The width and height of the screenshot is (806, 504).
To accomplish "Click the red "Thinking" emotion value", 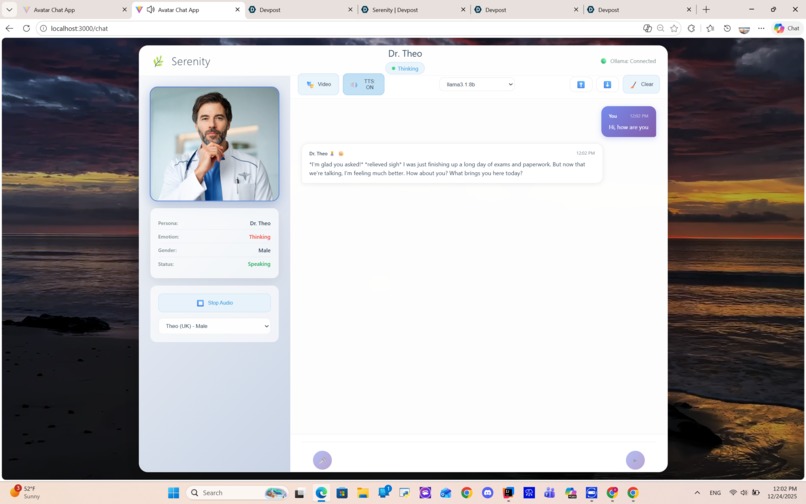I will pyautogui.click(x=260, y=237).
